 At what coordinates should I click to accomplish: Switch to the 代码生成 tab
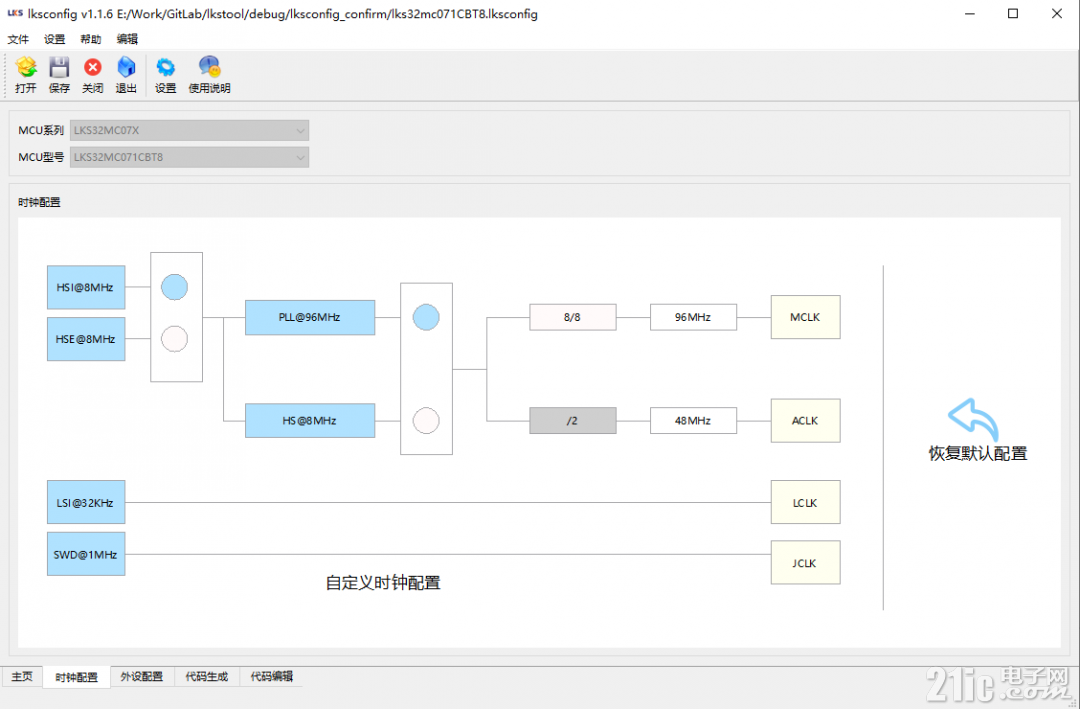(x=207, y=677)
